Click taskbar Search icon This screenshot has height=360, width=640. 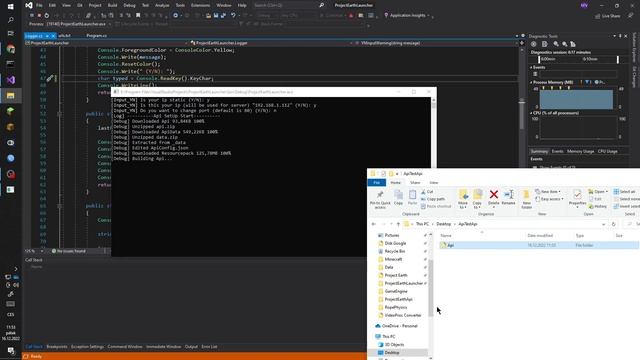coord(11,20)
